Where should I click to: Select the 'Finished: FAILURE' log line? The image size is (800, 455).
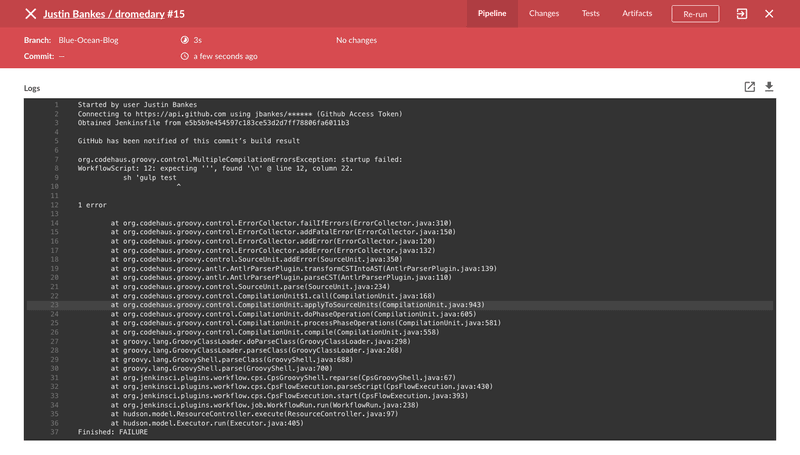click(113, 432)
